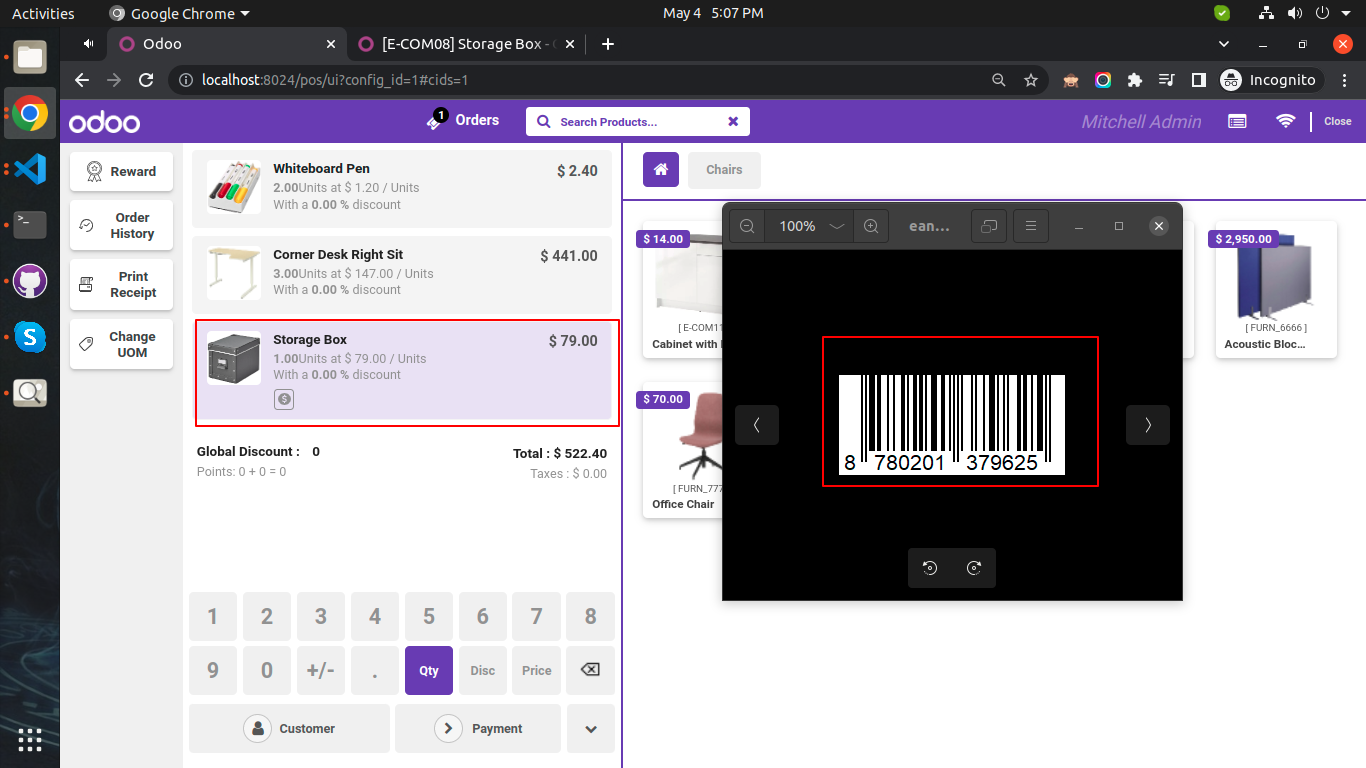Clear the product search with X
Viewport: 1366px width, 768px height.
coord(733,121)
